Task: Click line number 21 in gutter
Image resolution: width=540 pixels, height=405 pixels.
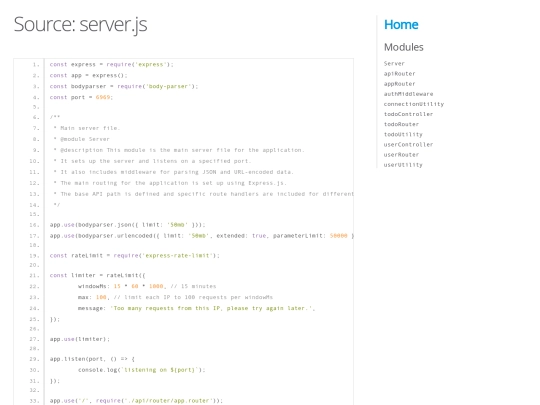Action: click(34, 276)
